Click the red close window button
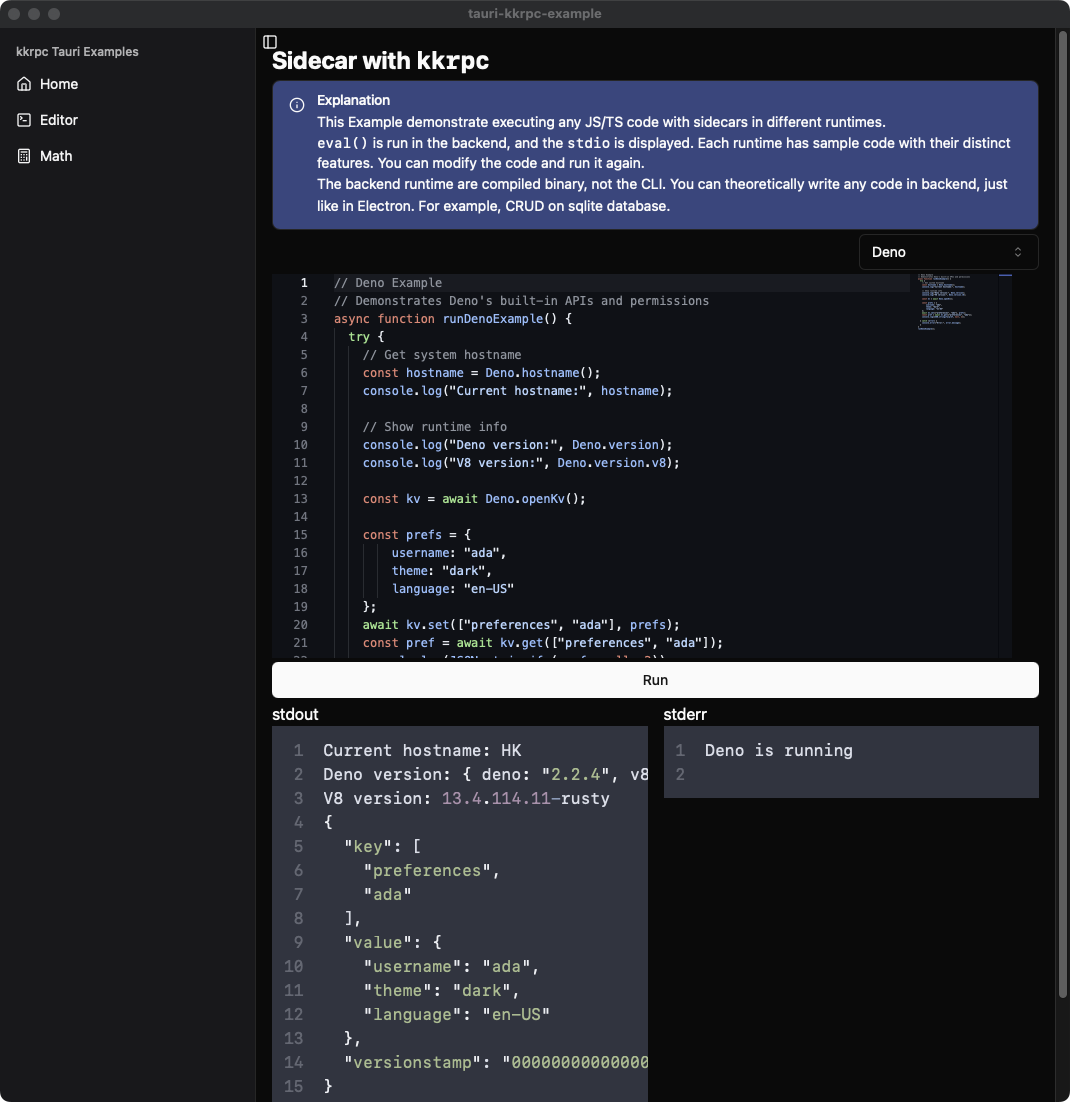This screenshot has width=1070, height=1102. pyautogui.click(x=14, y=14)
